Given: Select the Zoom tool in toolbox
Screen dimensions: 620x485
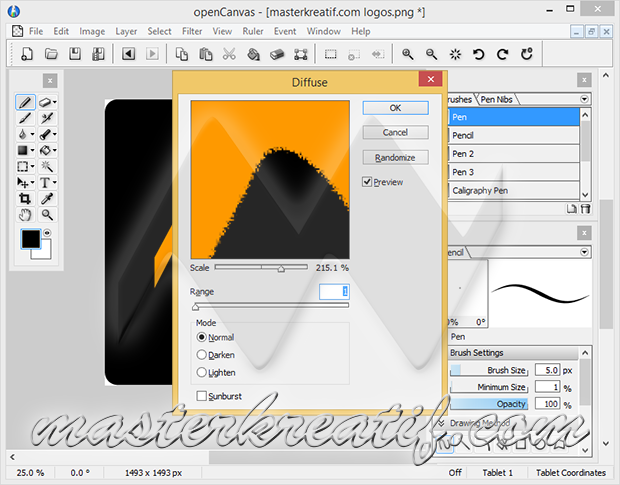Looking at the screenshot, I should pos(47,215).
